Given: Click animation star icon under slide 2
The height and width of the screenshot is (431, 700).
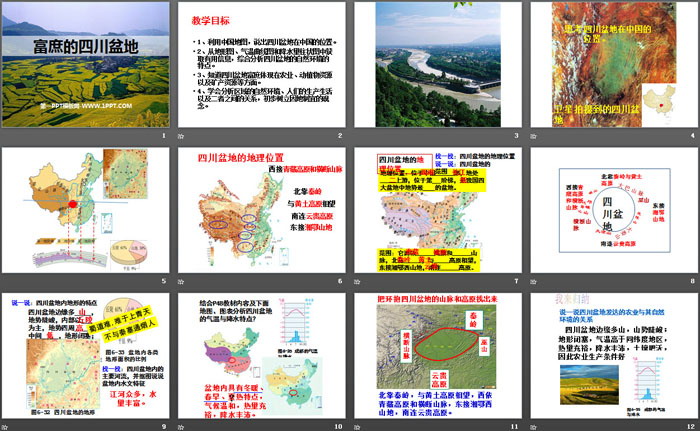Looking at the screenshot, I should (x=181, y=136).
